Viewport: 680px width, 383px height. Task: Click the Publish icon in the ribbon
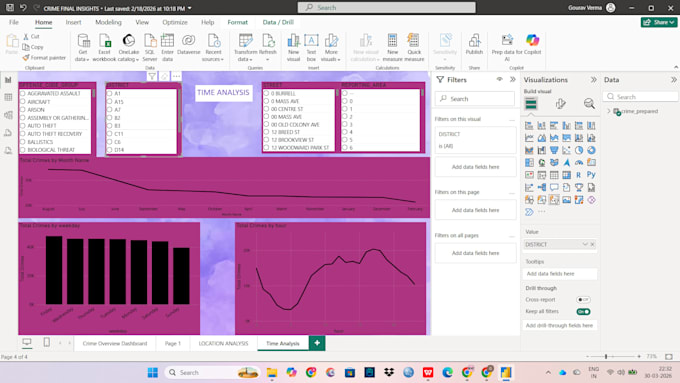point(474,45)
